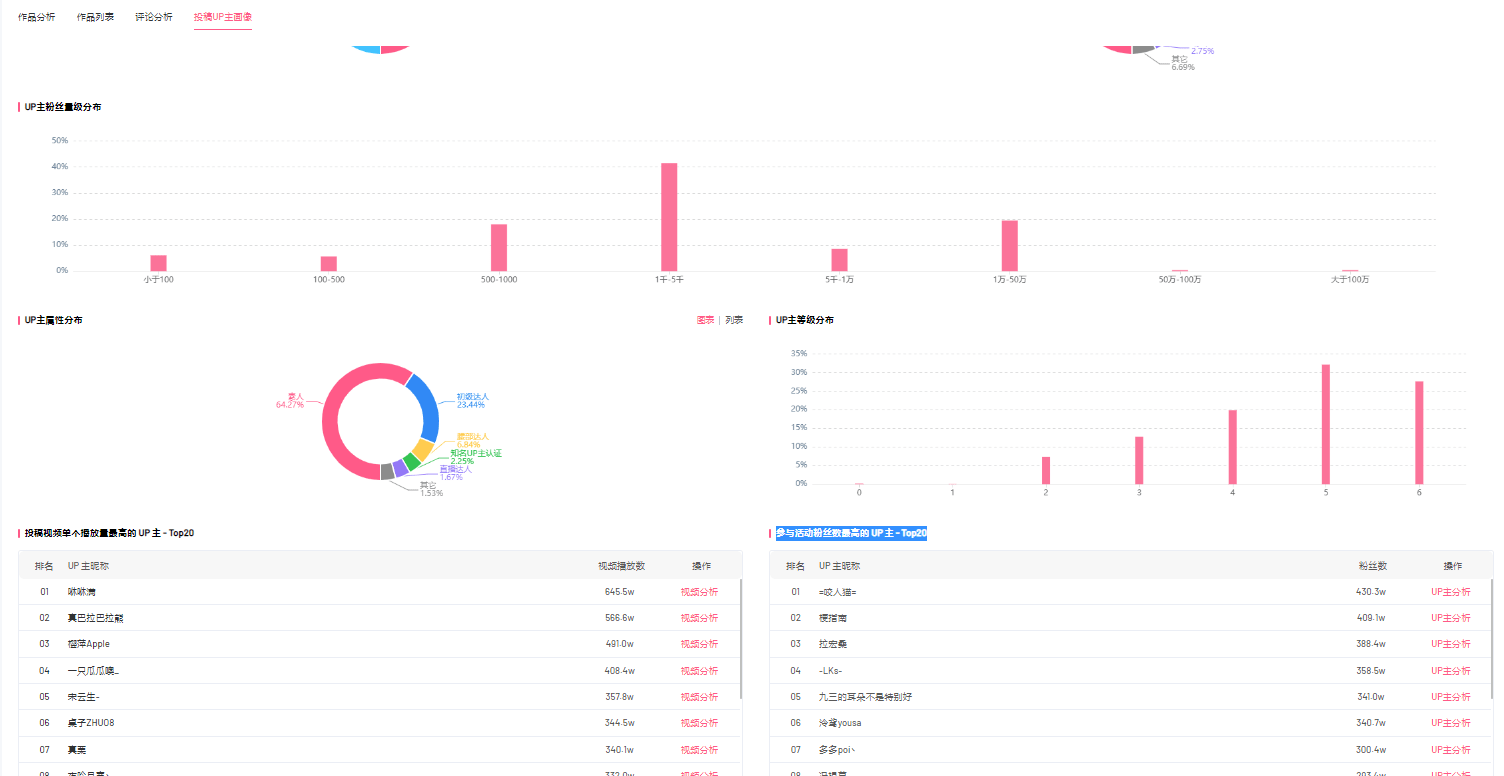Open UP主分析 for 多多poi丶
This screenshot has height=776, width=1504.
[x=1450, y=750]
